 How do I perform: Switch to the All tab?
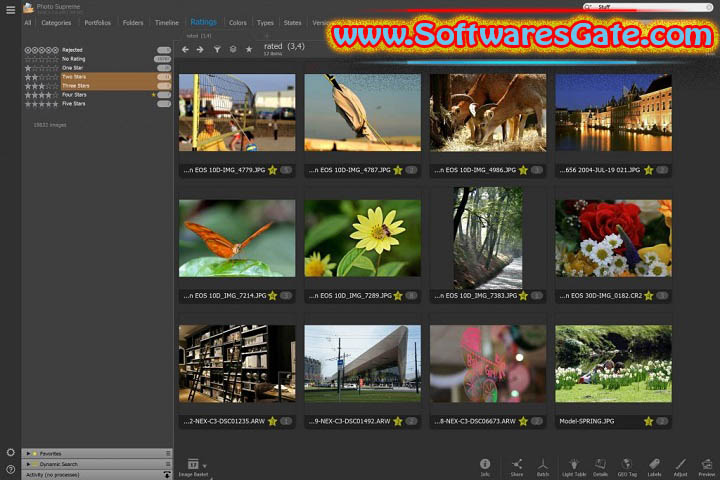click(x=28, y=23)
